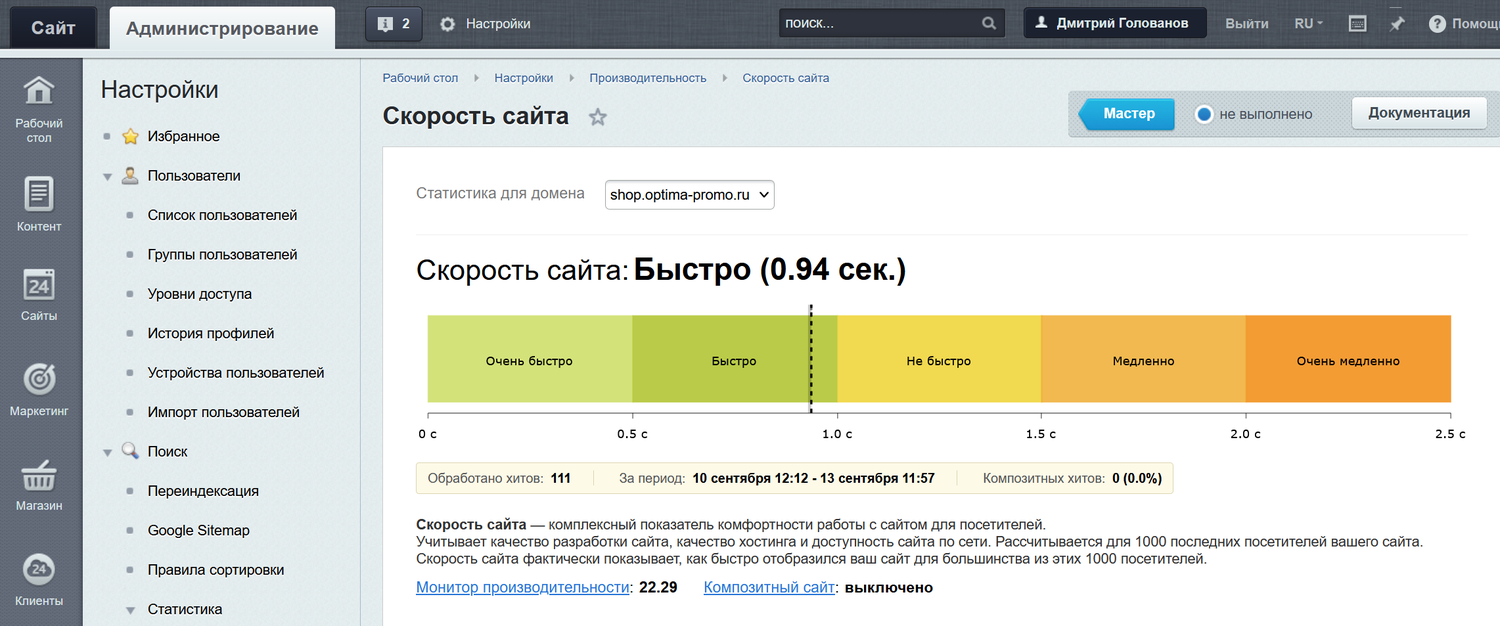Click the pin panel icon
Image resolution: width=1500 pixels, height=626 pixels.
click(1397, 24)
